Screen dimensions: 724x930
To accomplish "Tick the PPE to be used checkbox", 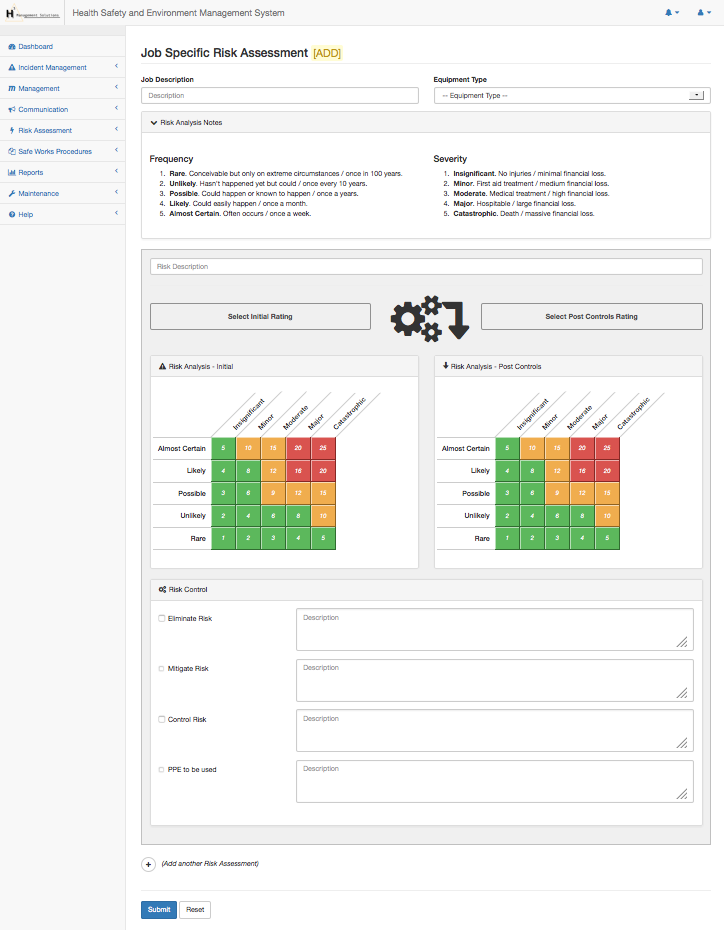I will tap(162, 770).
